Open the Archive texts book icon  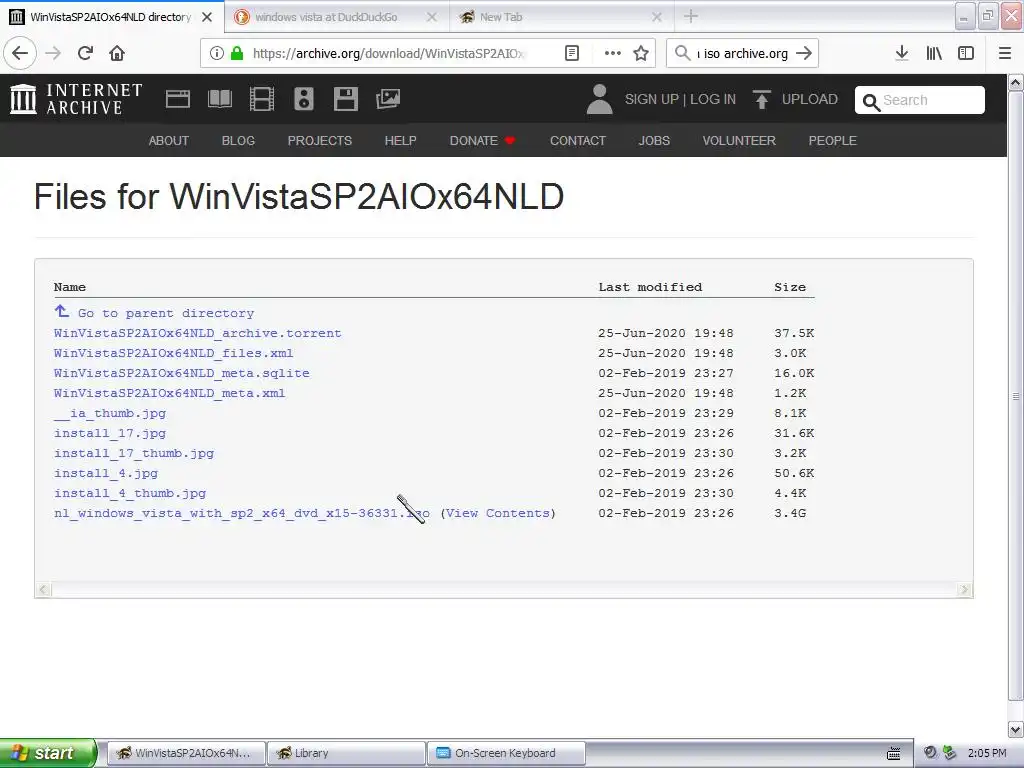pyautogui.click(x=219, y=99)
